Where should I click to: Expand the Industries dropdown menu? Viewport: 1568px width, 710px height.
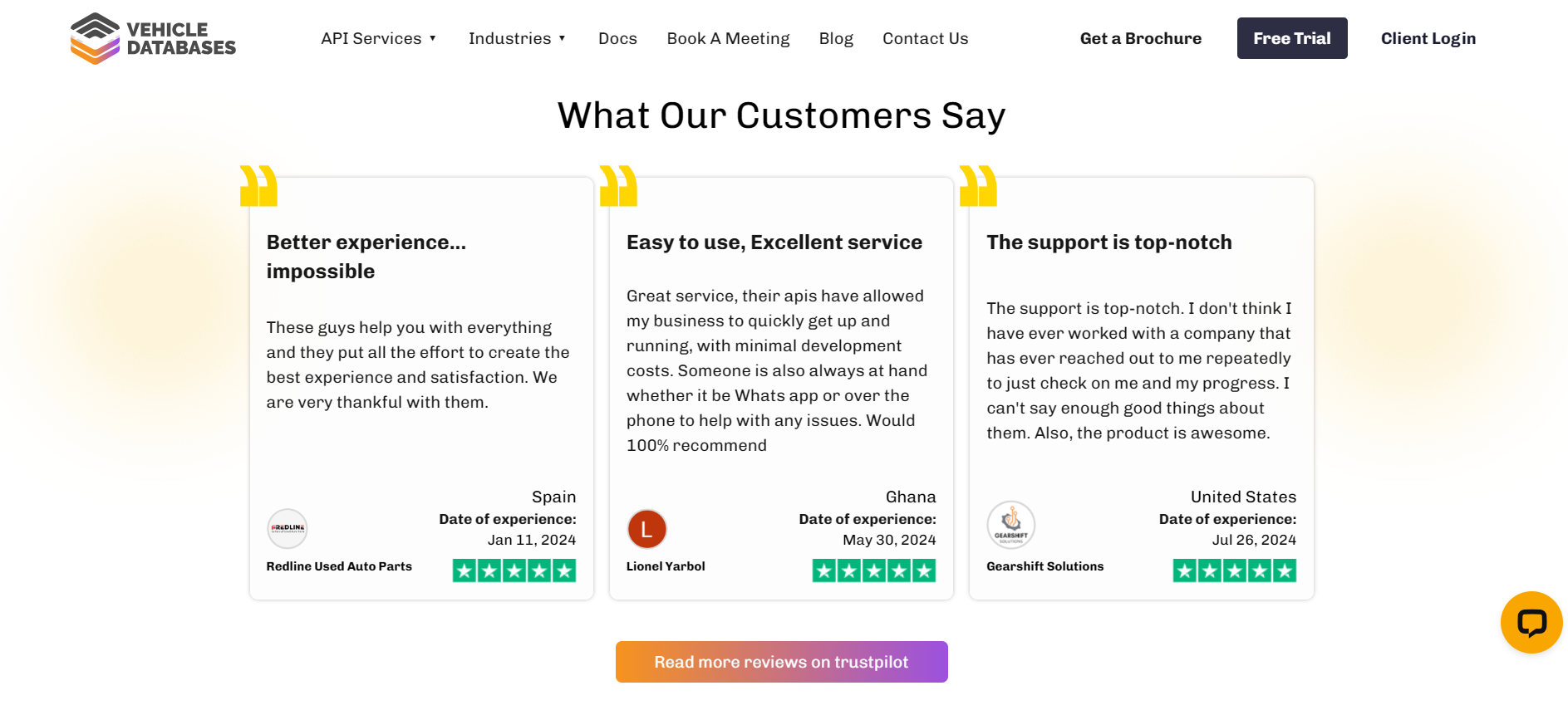tap(517, 38)
